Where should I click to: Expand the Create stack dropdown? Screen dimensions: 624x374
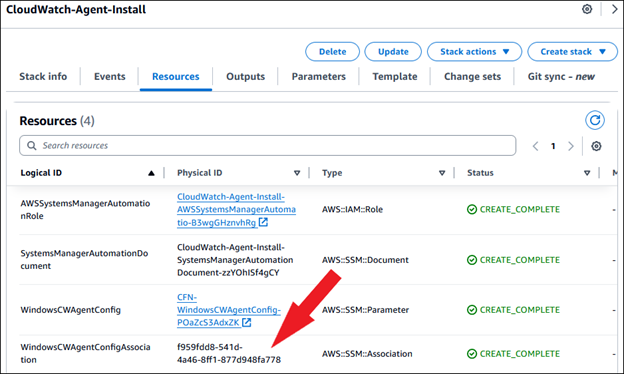coord(573,52)
